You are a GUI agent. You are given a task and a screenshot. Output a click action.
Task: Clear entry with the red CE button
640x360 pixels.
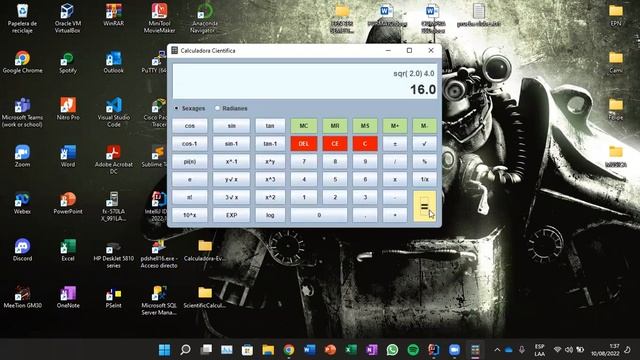pos(335,144)
